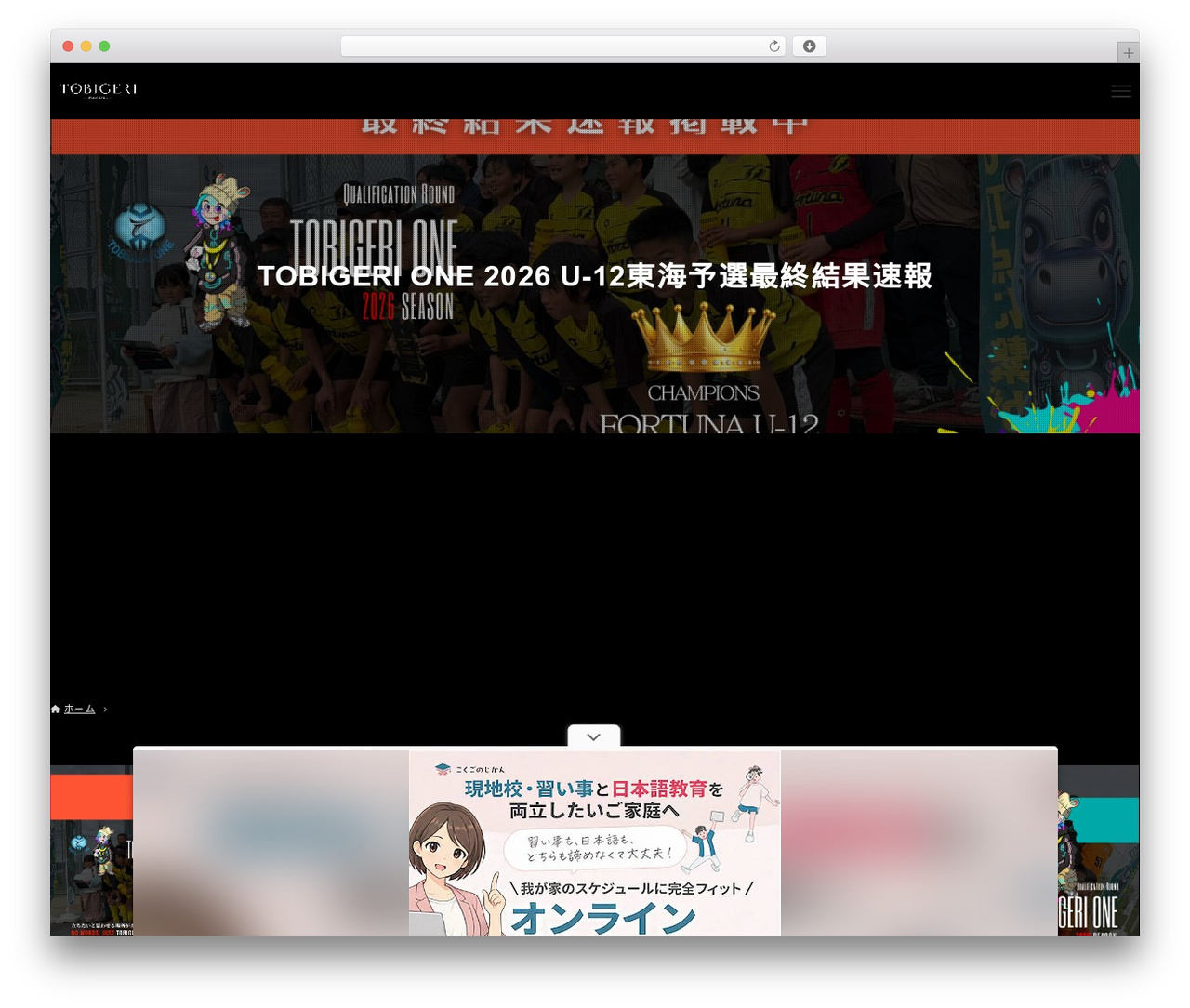This screenshot has height=1008, width=1190.
Task: Add a new browser tab with the plus button
Action: pos(1128,53)
